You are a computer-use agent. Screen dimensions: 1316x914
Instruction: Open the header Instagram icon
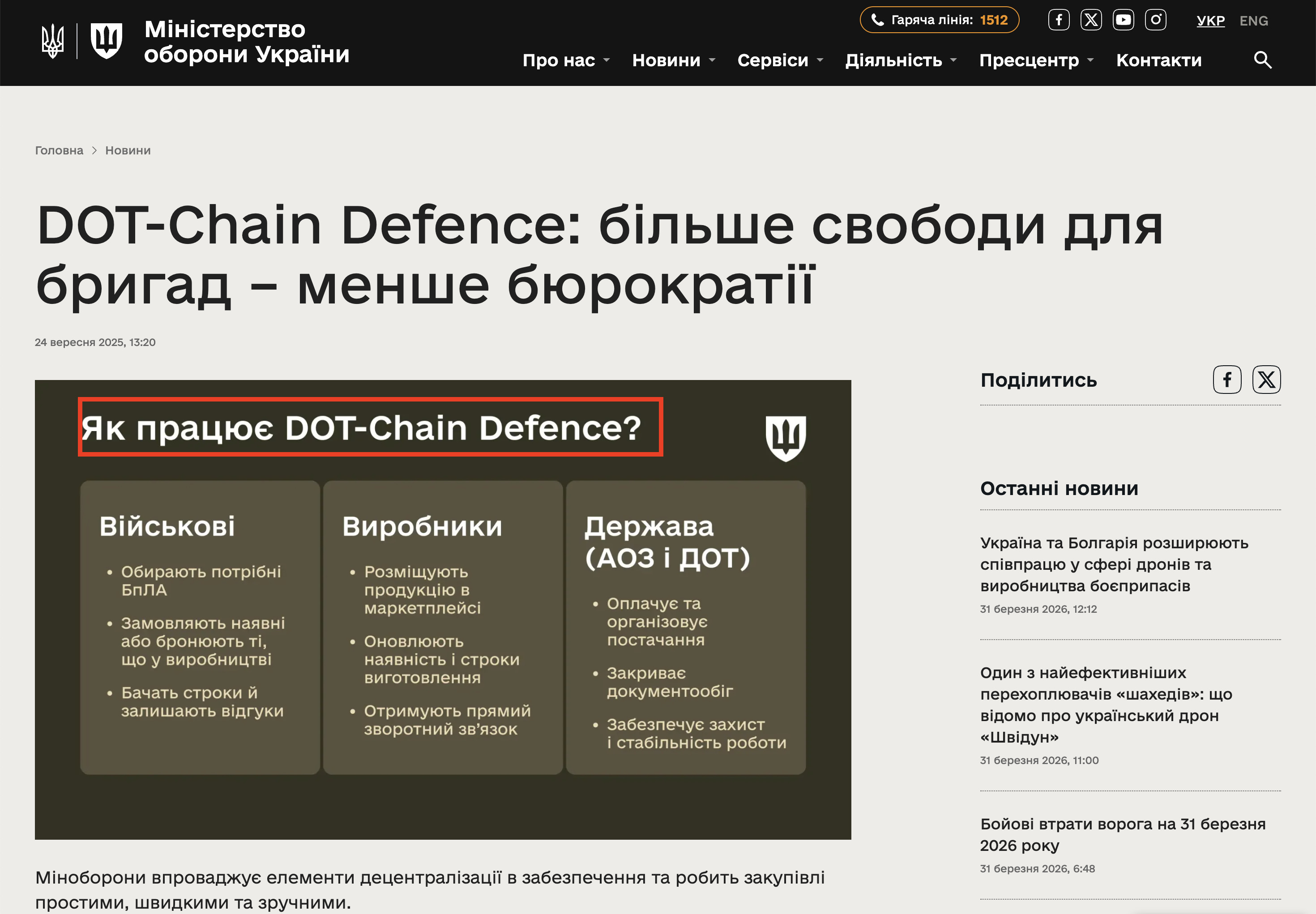click(1156, 20)
